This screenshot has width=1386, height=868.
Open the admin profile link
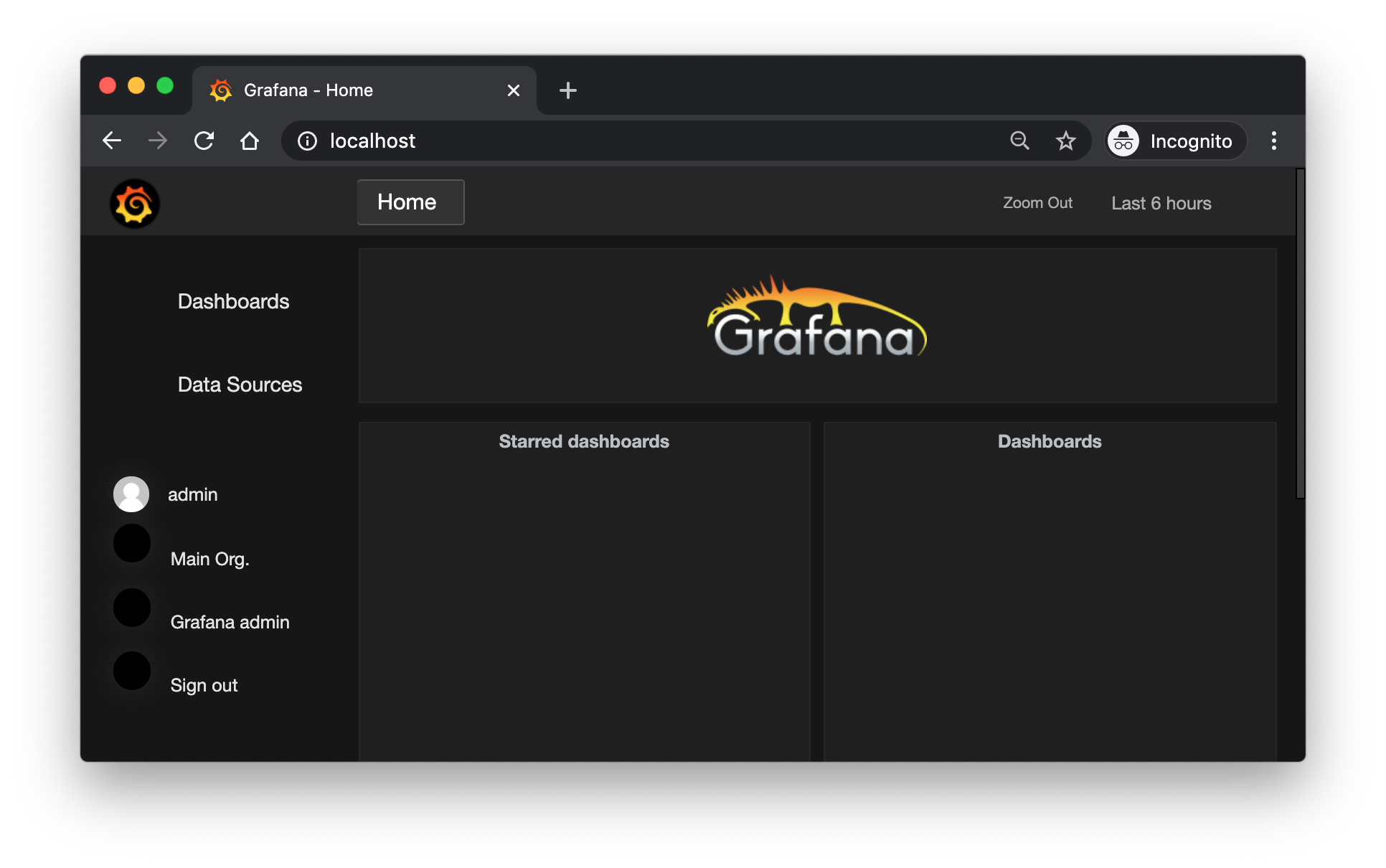192,494
